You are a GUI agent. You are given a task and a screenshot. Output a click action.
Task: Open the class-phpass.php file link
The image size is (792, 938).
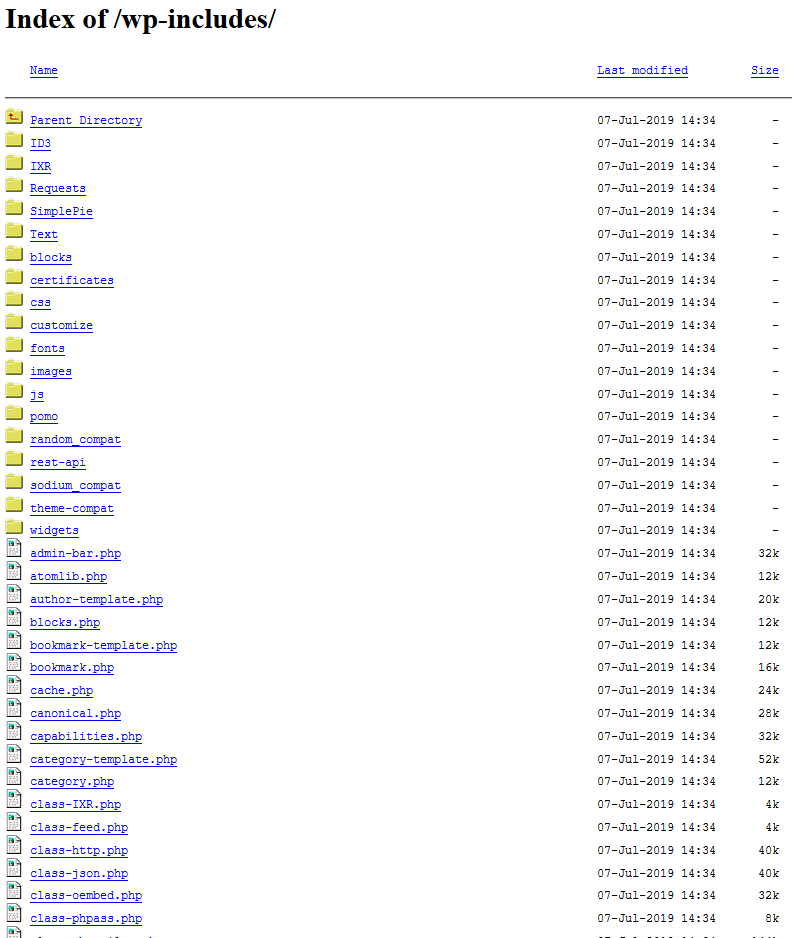point(86,918)
